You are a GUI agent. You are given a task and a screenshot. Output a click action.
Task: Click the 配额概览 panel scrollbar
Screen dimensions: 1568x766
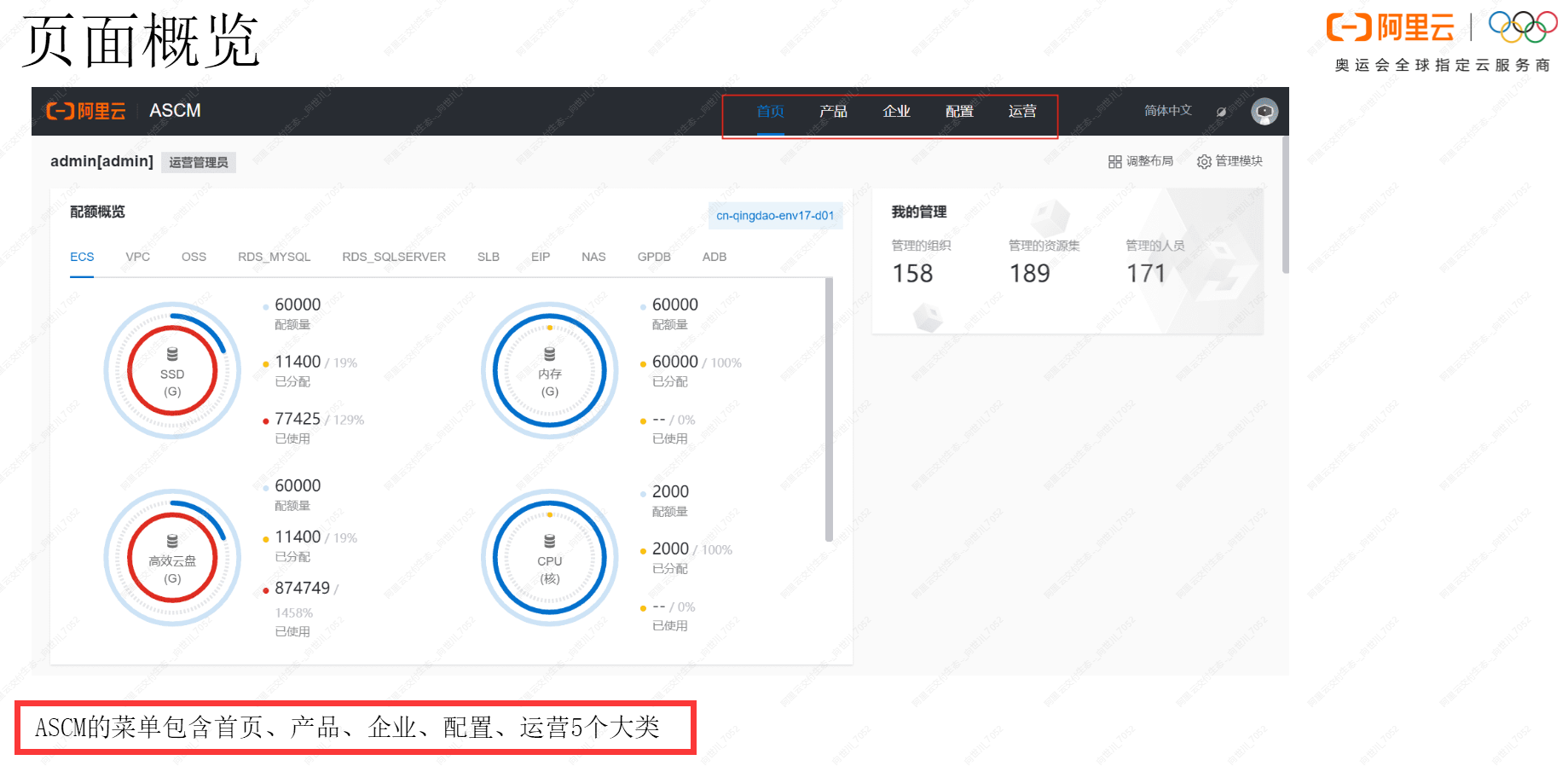click(829, 409)
